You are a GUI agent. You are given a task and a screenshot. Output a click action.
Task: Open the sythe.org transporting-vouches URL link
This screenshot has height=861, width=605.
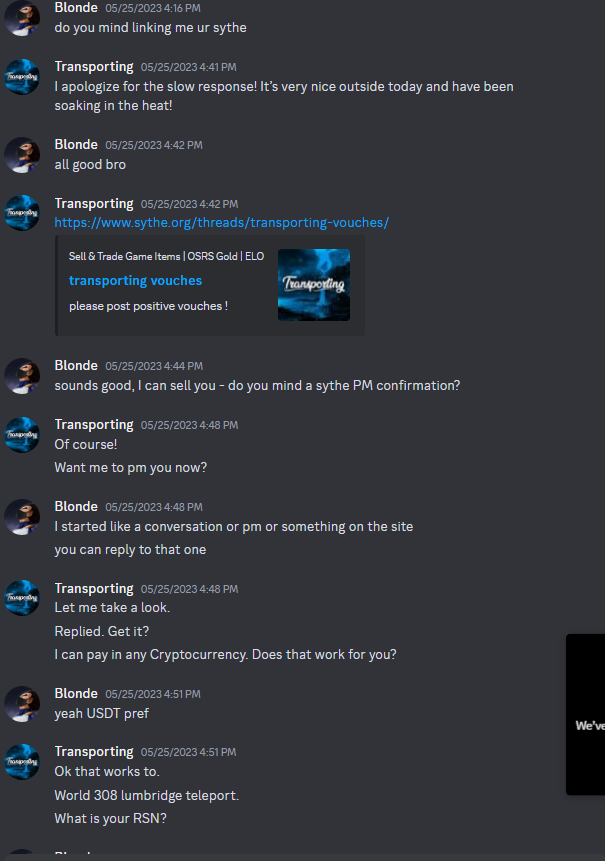[222, 222]
